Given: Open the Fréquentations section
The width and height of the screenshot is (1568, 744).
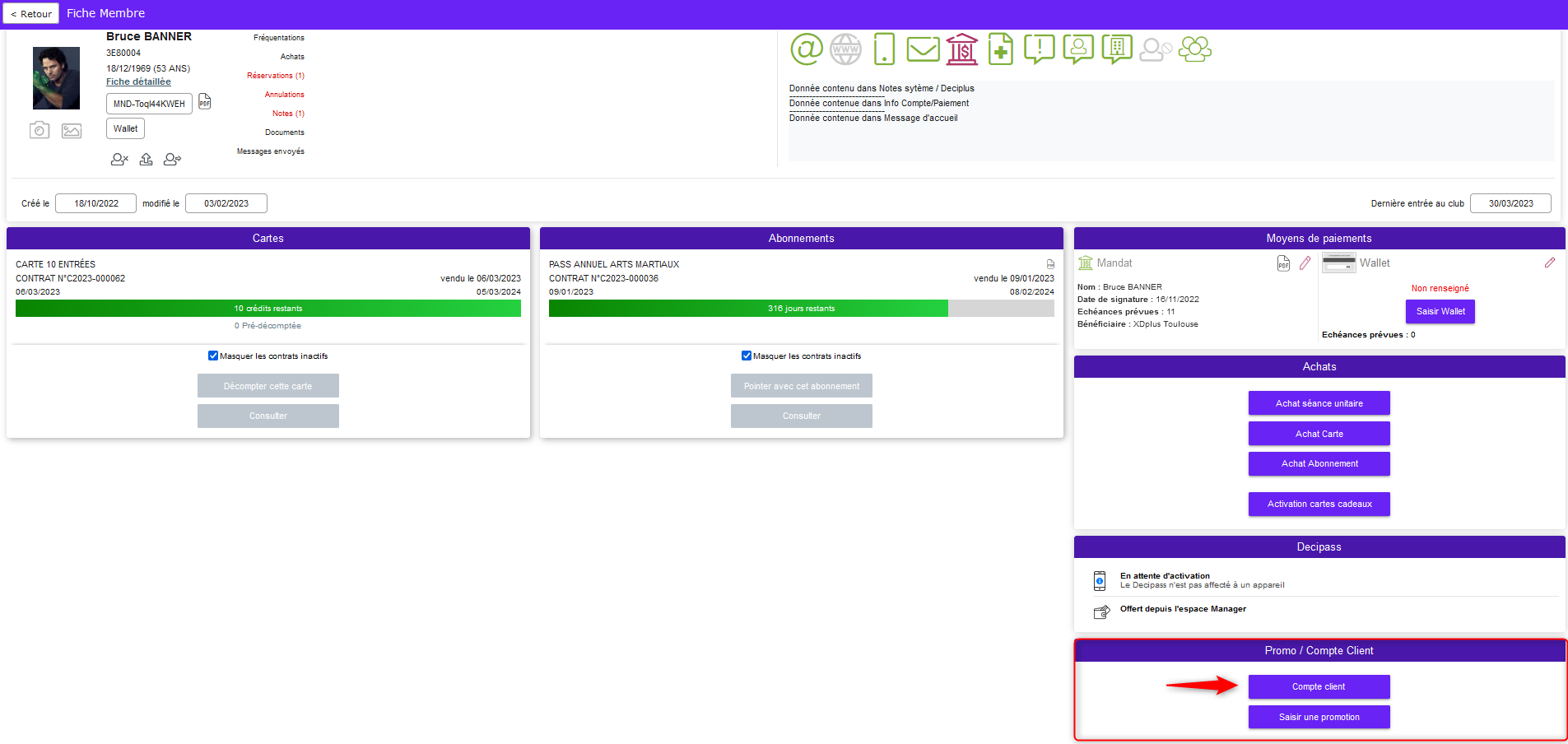Looking at the screenshot, I should [279, 38].
